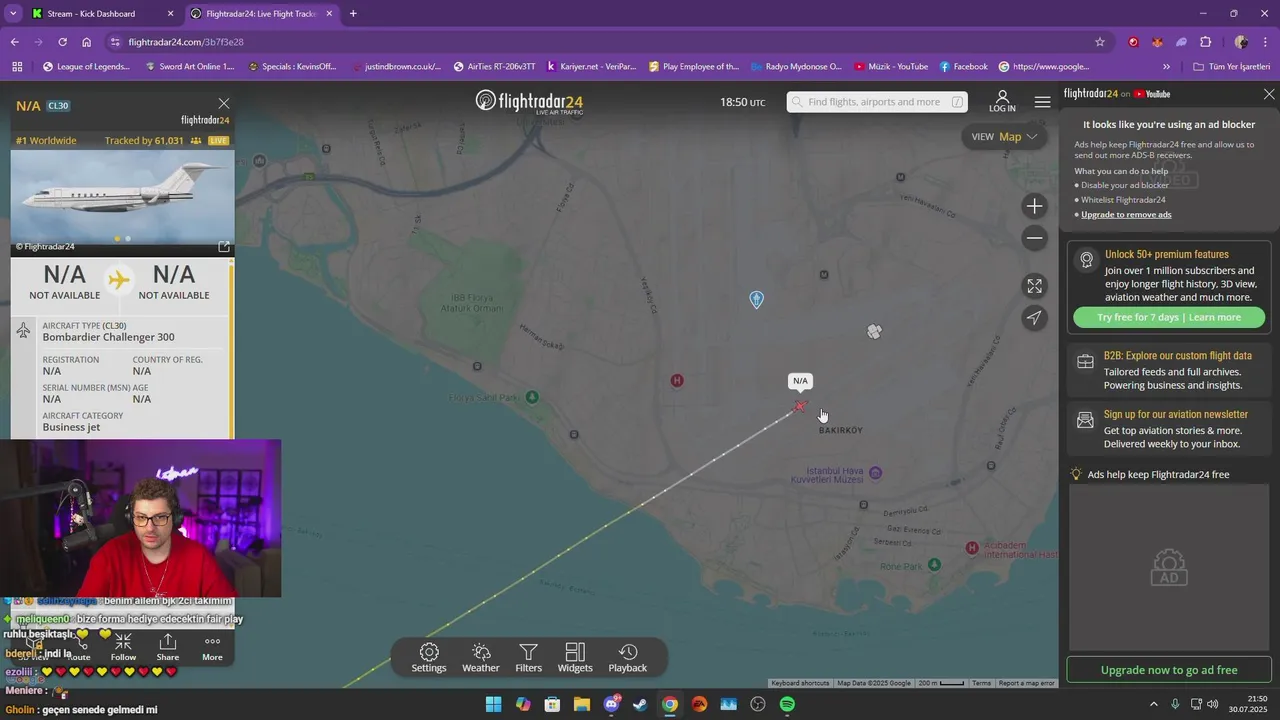Open the Widgets panel

575,658
